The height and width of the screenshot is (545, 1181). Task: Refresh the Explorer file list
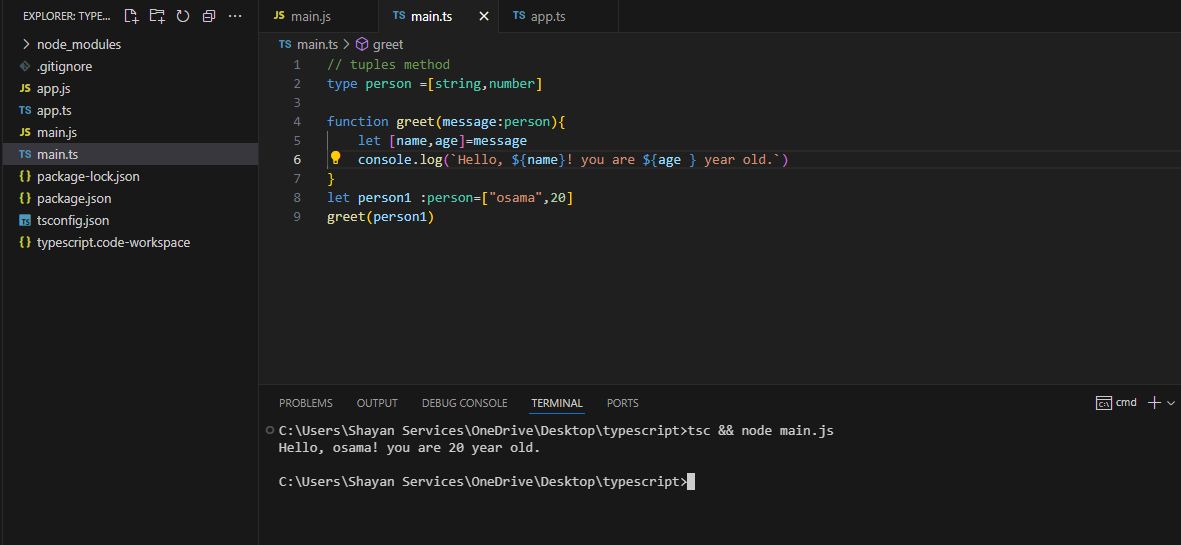tap(183, 16)
